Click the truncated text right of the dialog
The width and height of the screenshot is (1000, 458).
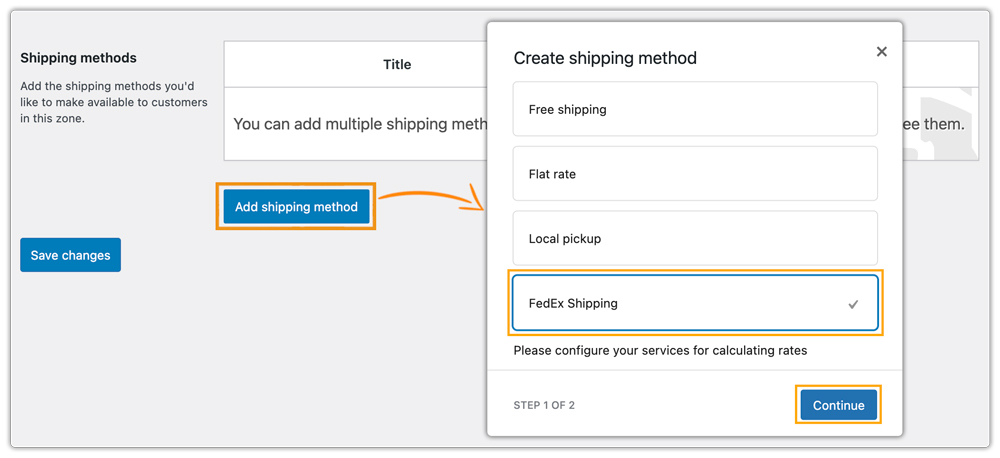(x=934, y=124)
